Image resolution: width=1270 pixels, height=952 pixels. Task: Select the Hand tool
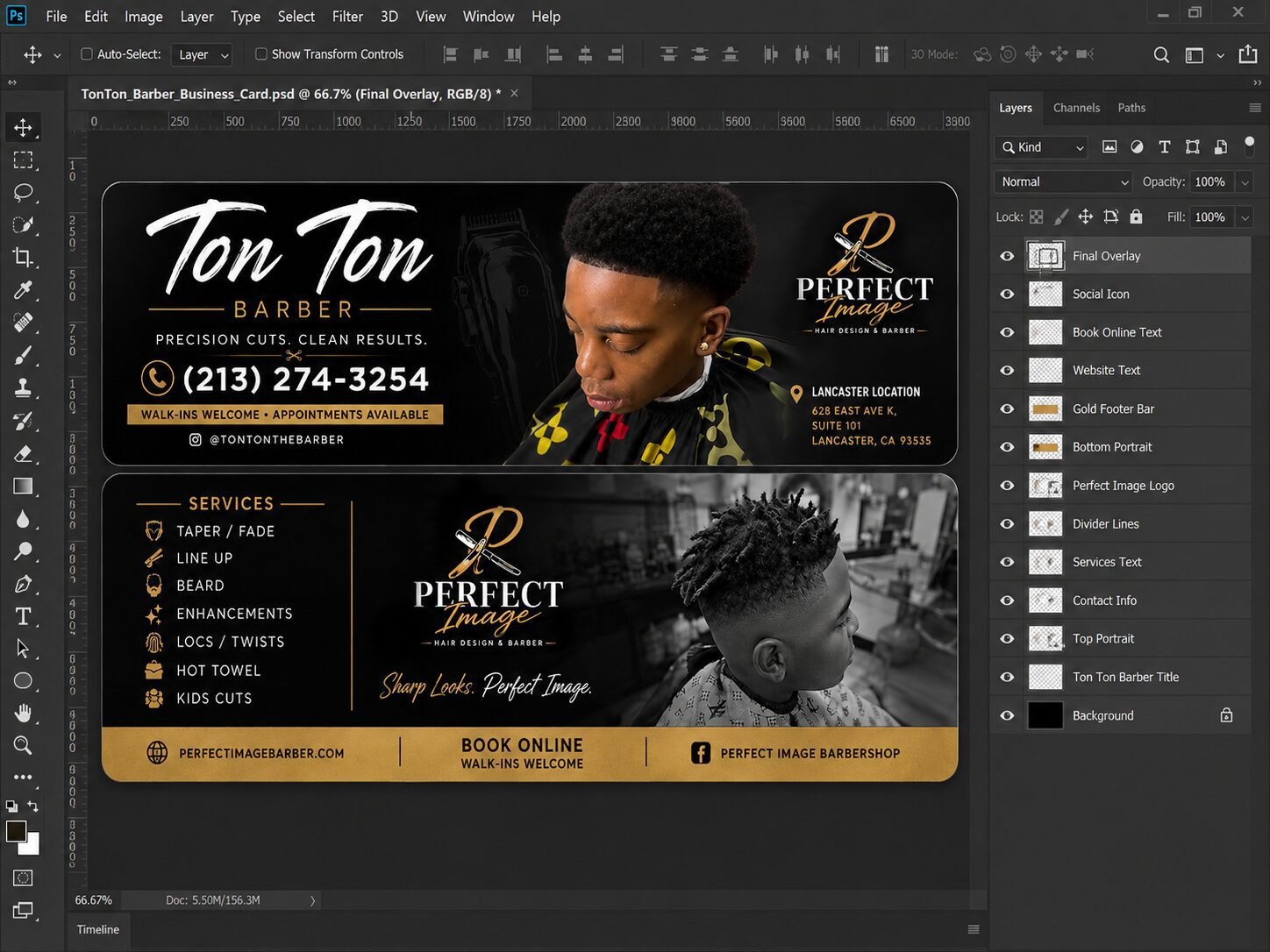click(23, 713)
